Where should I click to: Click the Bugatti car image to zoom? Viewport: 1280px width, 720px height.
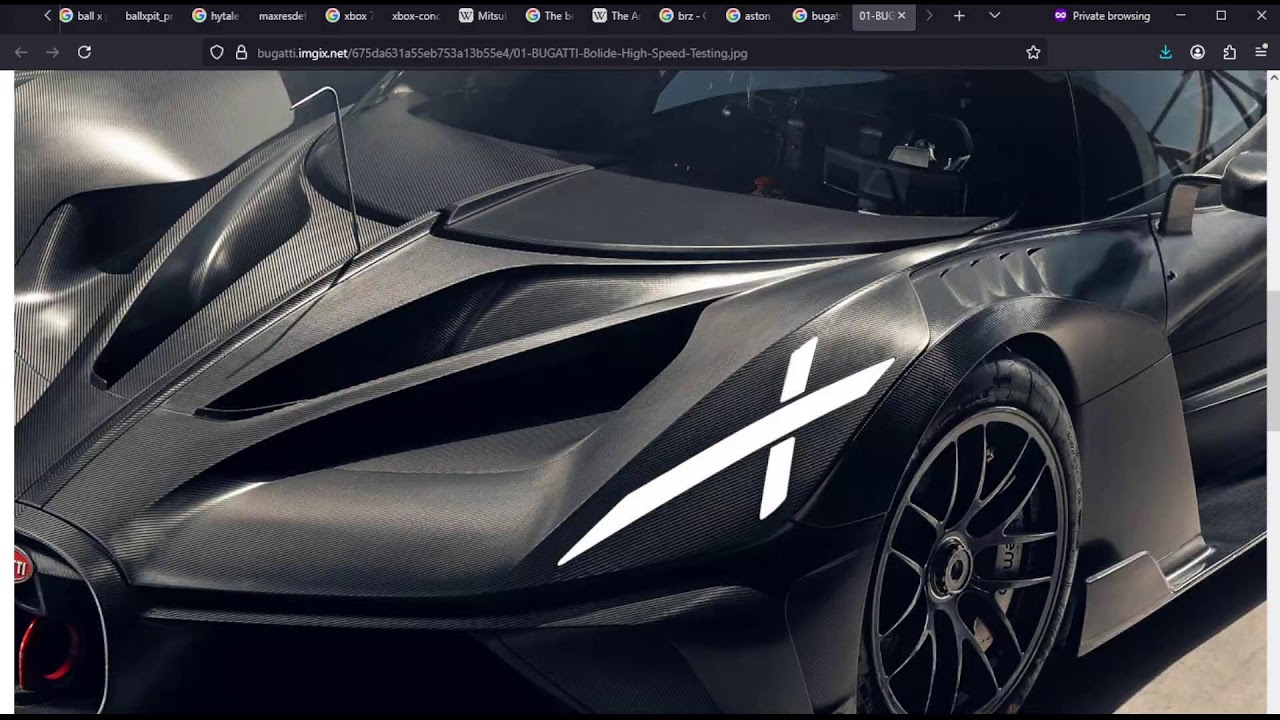tap(640, 392)
